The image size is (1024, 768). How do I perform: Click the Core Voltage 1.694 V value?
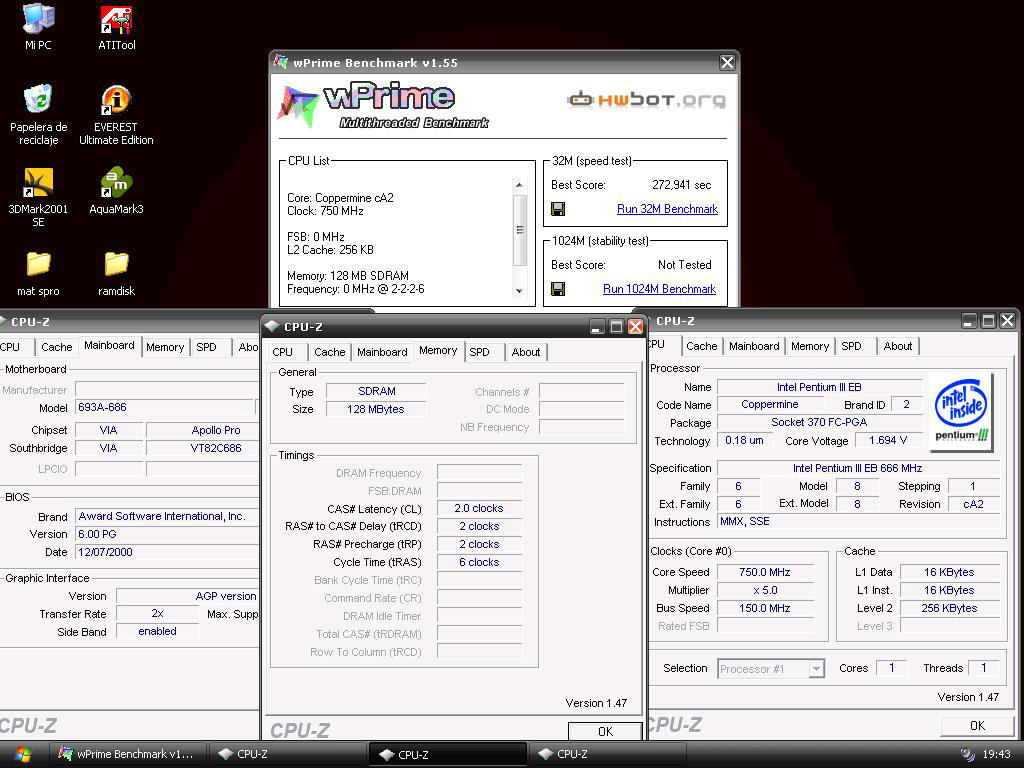click(x=888, y=440)
